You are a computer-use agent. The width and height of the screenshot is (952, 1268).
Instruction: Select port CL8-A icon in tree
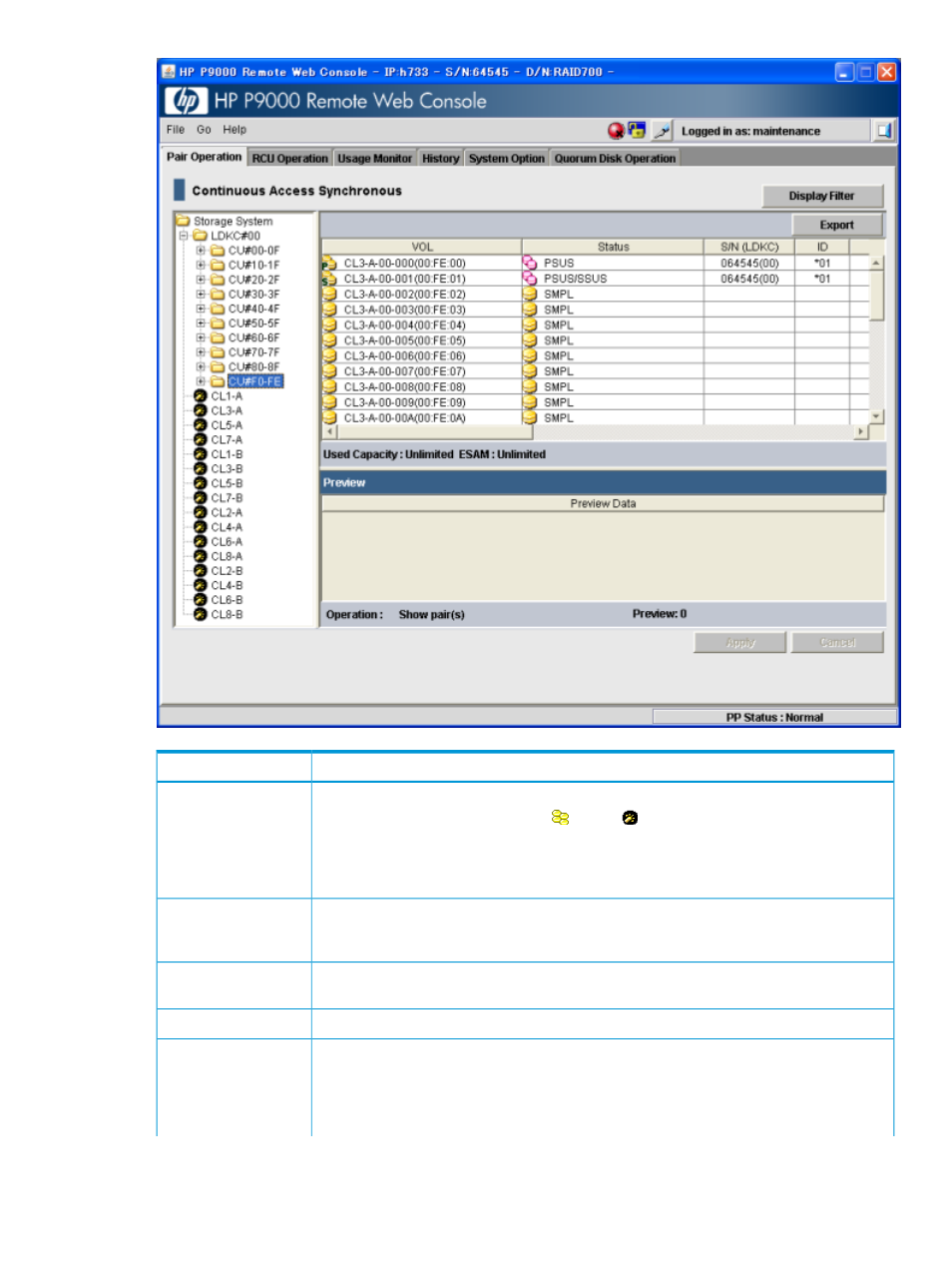pos(200,556)
